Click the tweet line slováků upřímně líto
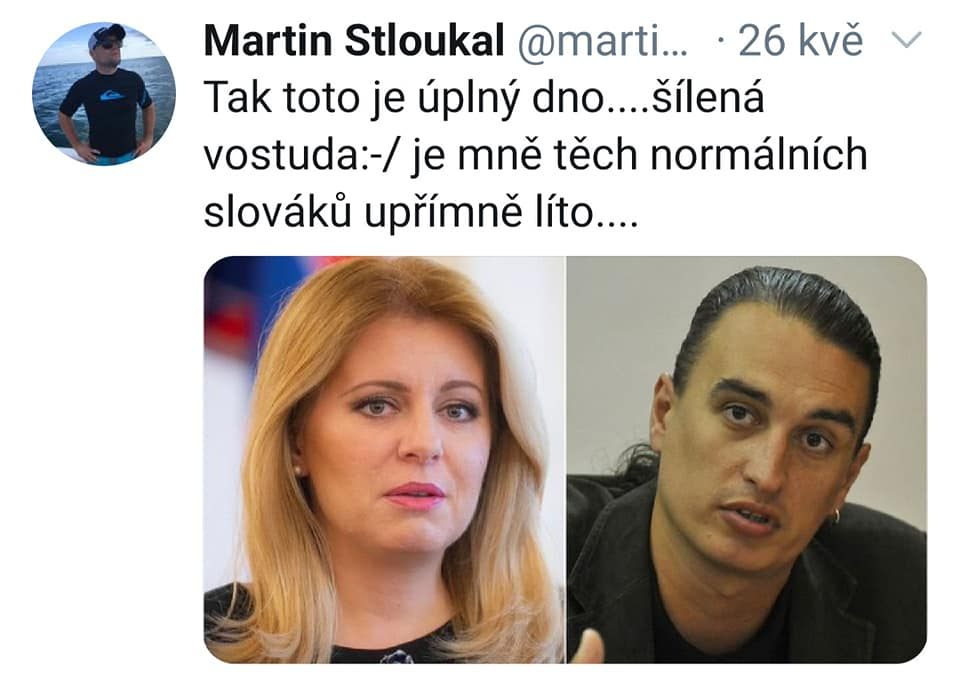 point(421,212)
